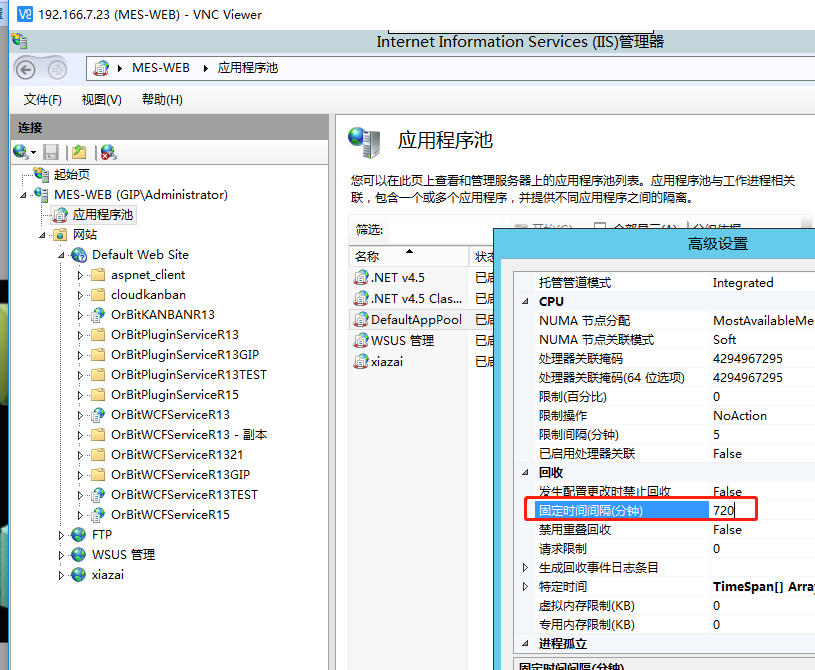Expand the FTP site node

point(61,535)
